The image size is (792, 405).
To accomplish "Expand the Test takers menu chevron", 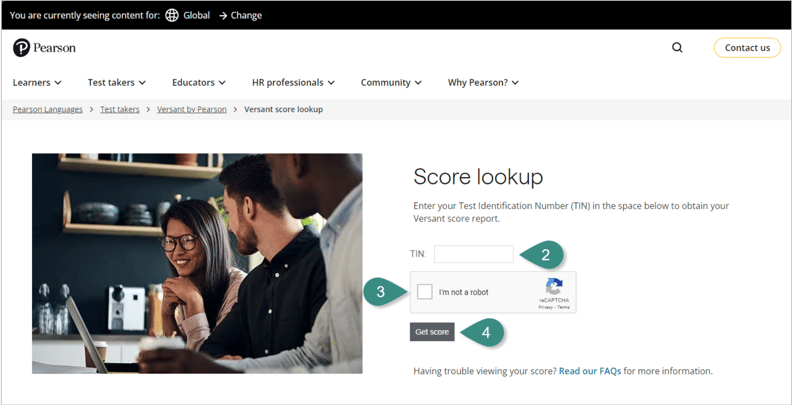I will (x=142, y=83).
